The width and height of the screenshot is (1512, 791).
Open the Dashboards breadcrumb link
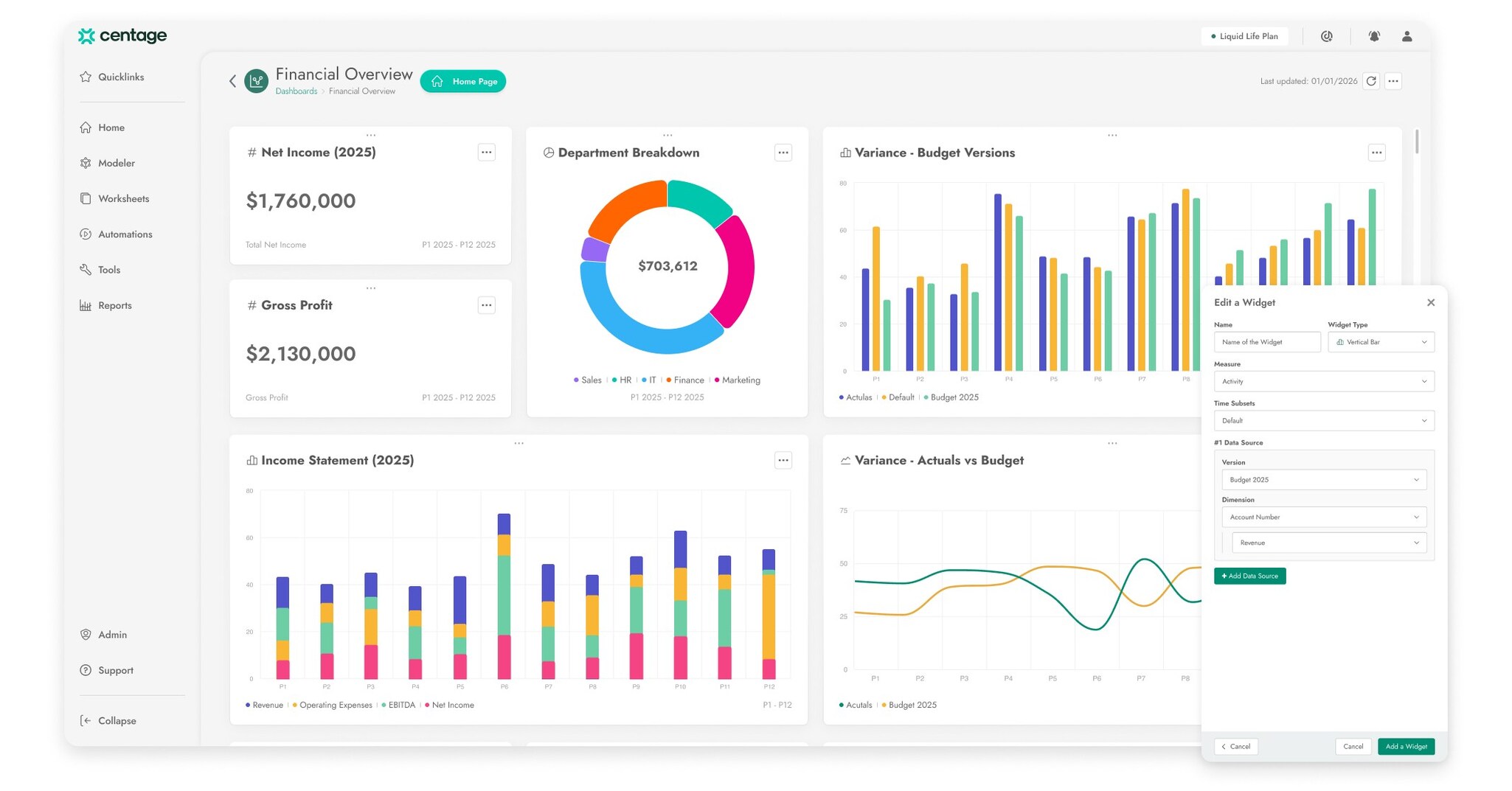click(x=296, y=91)
